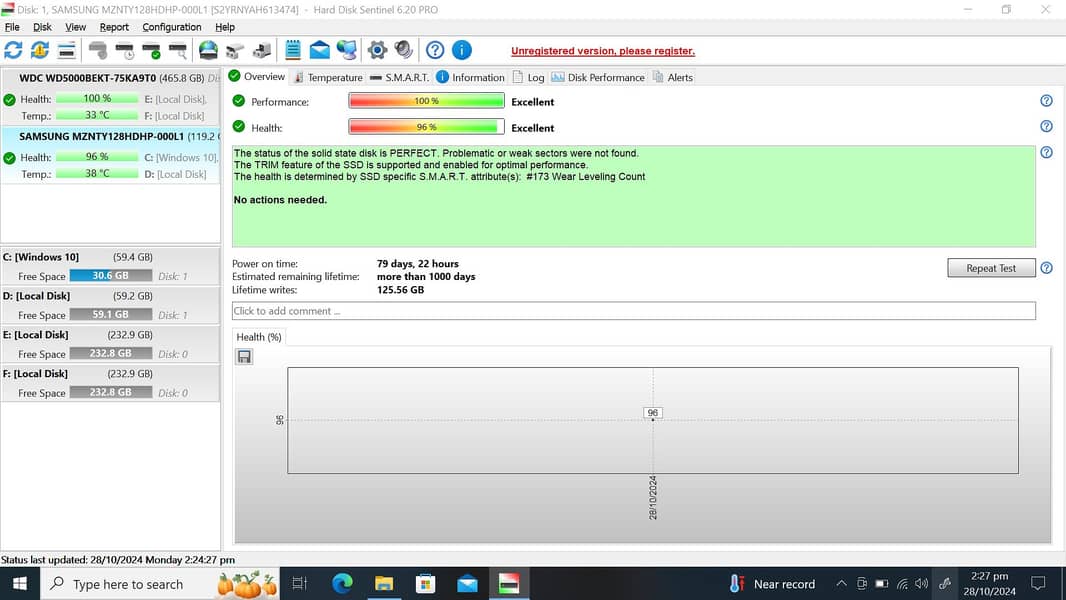This screenshot has height=600, width=1066.
Task: Click the envelope send-email toolbar icon
Action: tap(319, 50)
